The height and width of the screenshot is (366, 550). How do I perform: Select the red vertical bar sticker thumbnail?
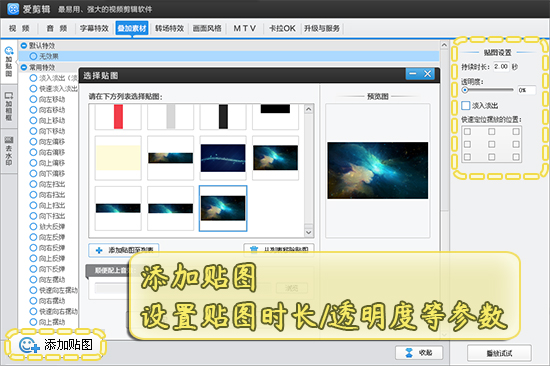pyautogui.click(x=118, y=117)
